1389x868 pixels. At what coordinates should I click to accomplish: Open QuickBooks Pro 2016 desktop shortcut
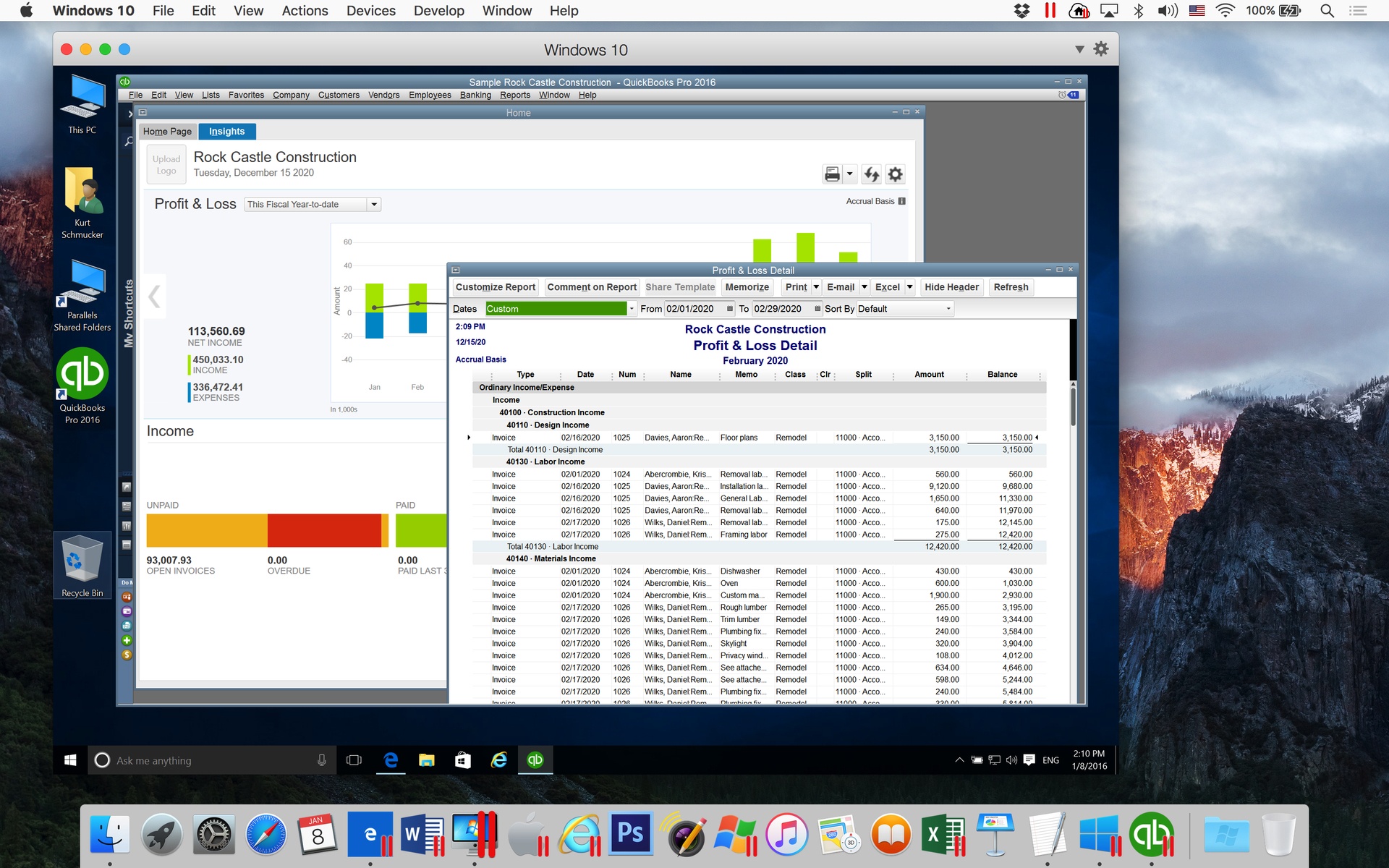click(x=82, y=385)
